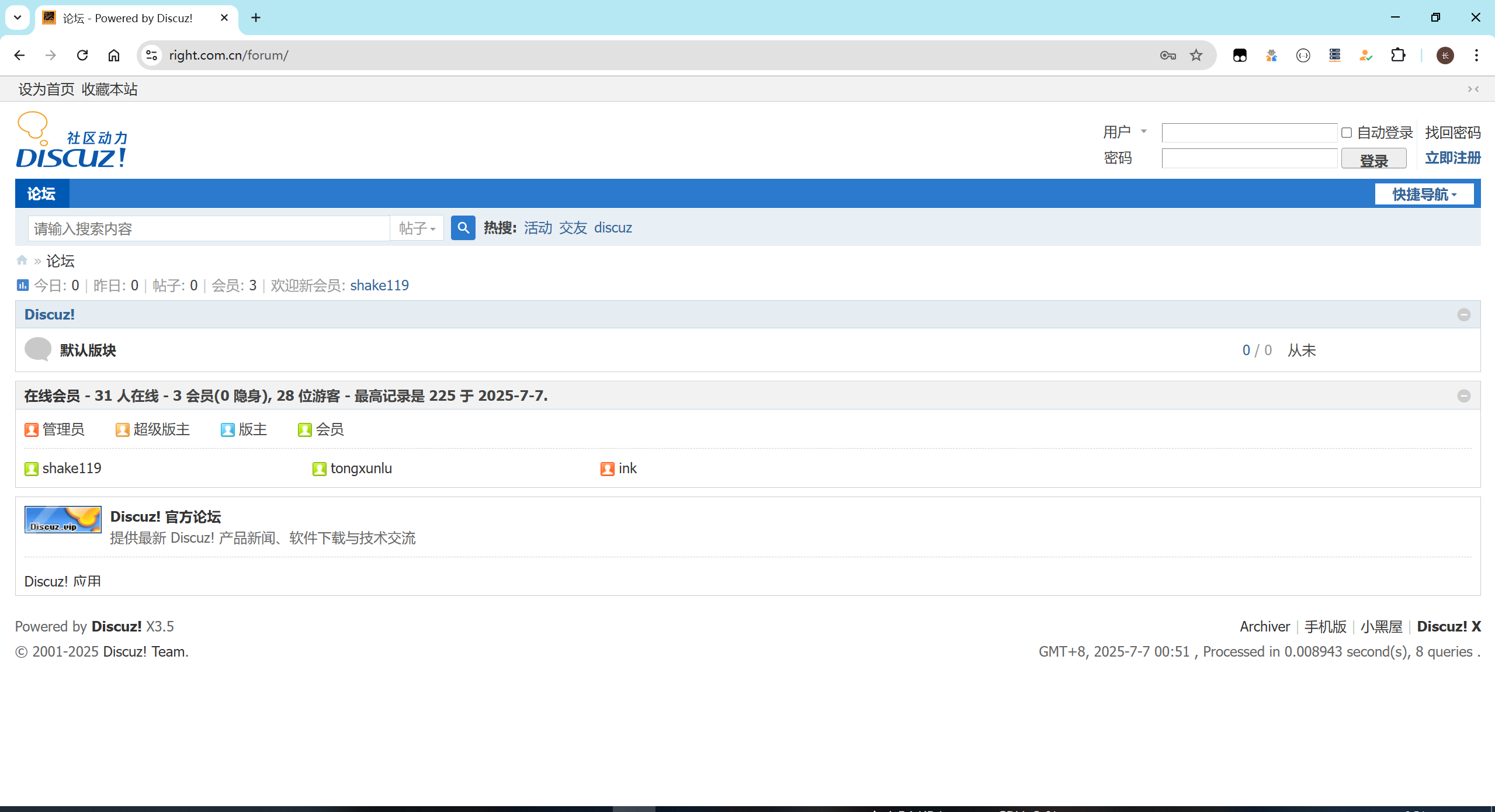Open a new browser tab
Viewport: 1495px width, 812px height.
pyautogui.click(x=256, y=18)
